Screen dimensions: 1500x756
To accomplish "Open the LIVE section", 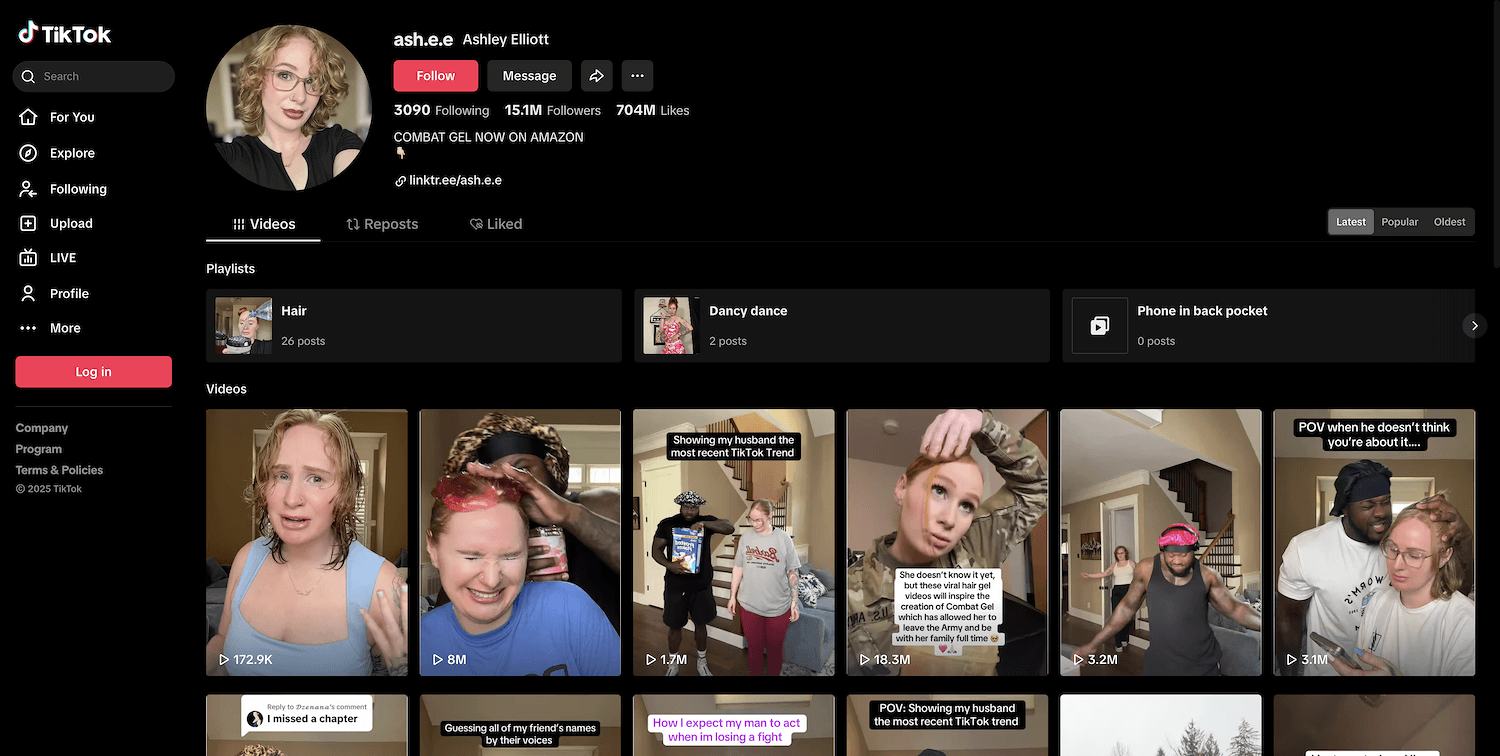I will pyautogui.click(x=62, y=258).
